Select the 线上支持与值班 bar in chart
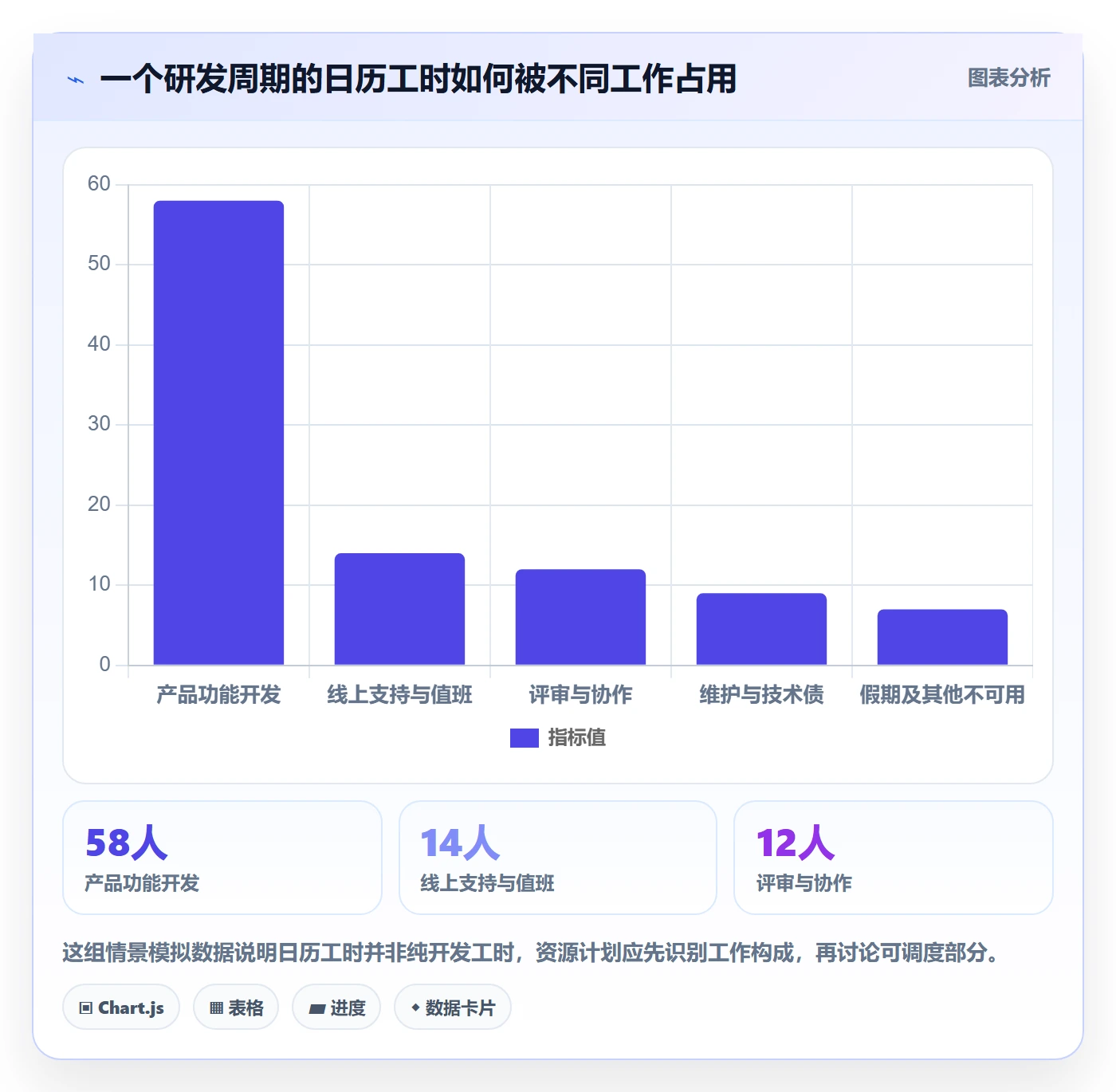The height and width of the screenshot is (1092, 1116). [399, 609]
